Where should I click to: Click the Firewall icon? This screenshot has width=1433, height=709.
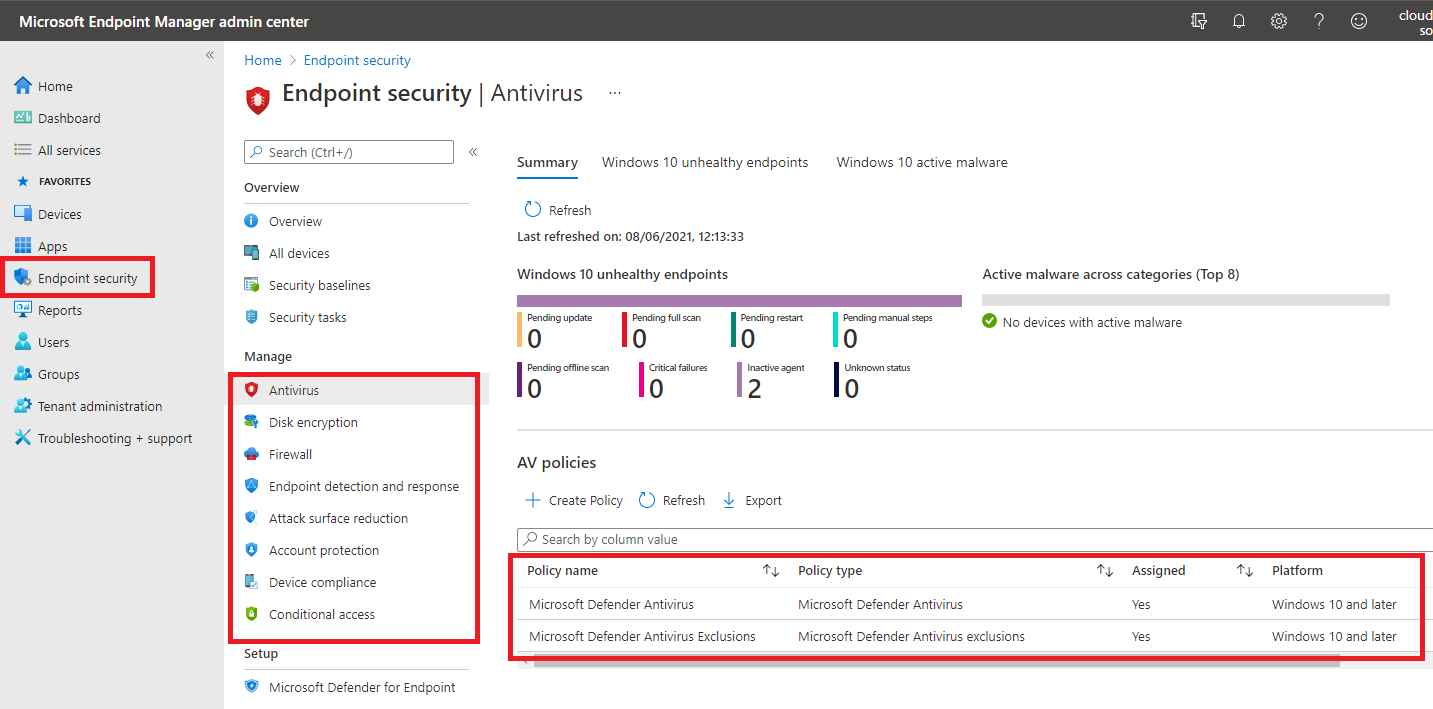pos(252,454)
